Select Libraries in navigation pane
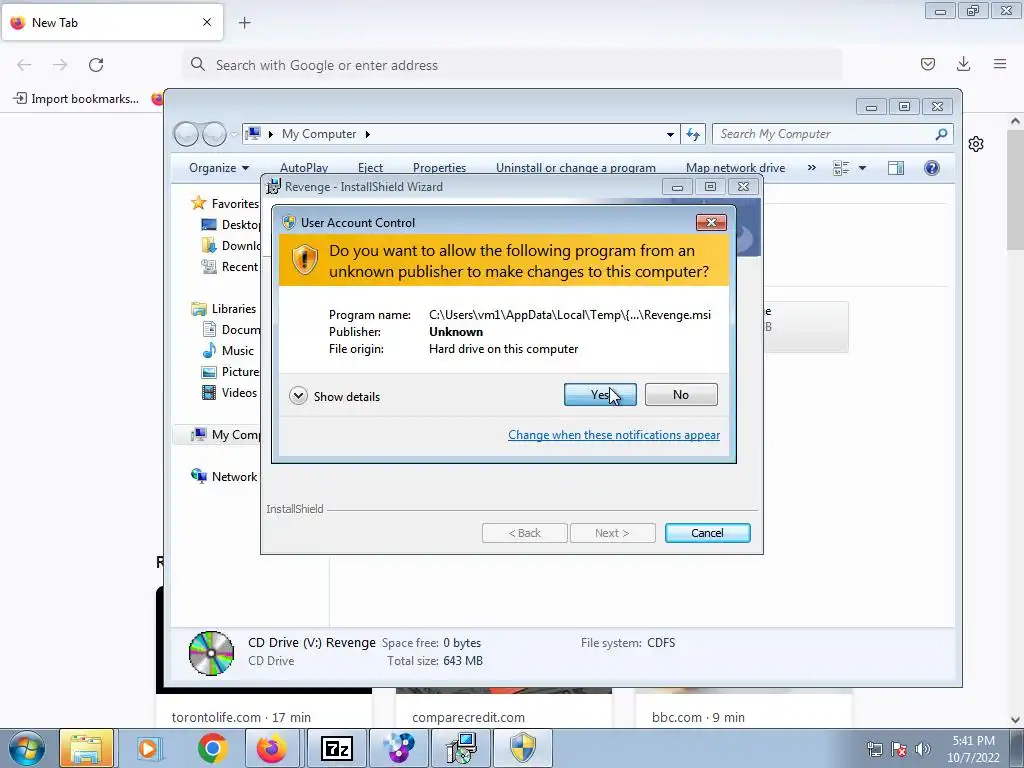The height and width of the screenshot is (768, 1024). 233,309
